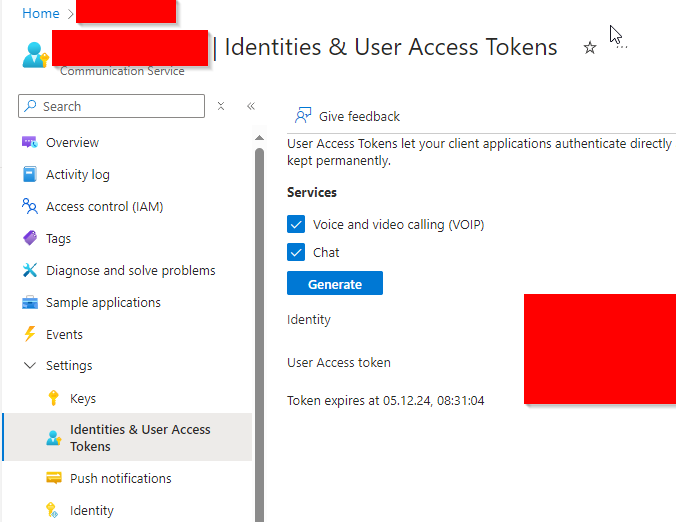
Task: Click the Diagnose wrench icon
Action: 29,270
